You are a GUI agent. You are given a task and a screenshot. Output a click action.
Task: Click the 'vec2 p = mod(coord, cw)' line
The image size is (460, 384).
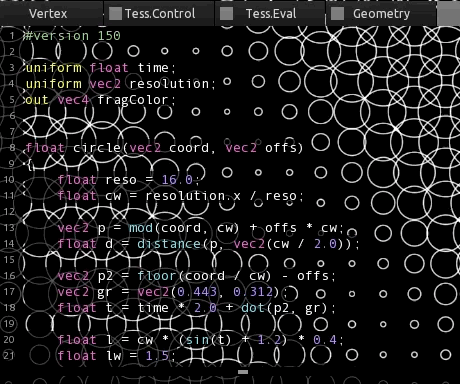[201, 228]
